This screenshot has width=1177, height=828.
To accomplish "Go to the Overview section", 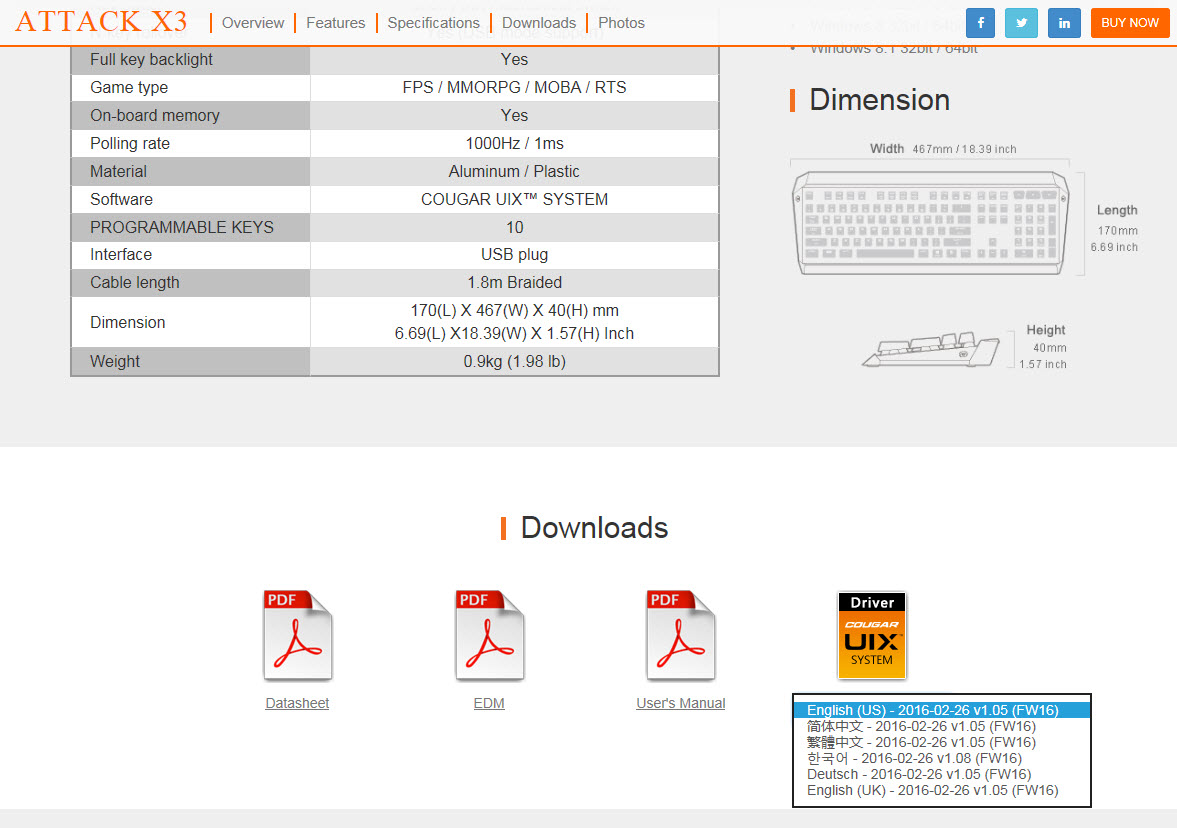I will [253, 23].
